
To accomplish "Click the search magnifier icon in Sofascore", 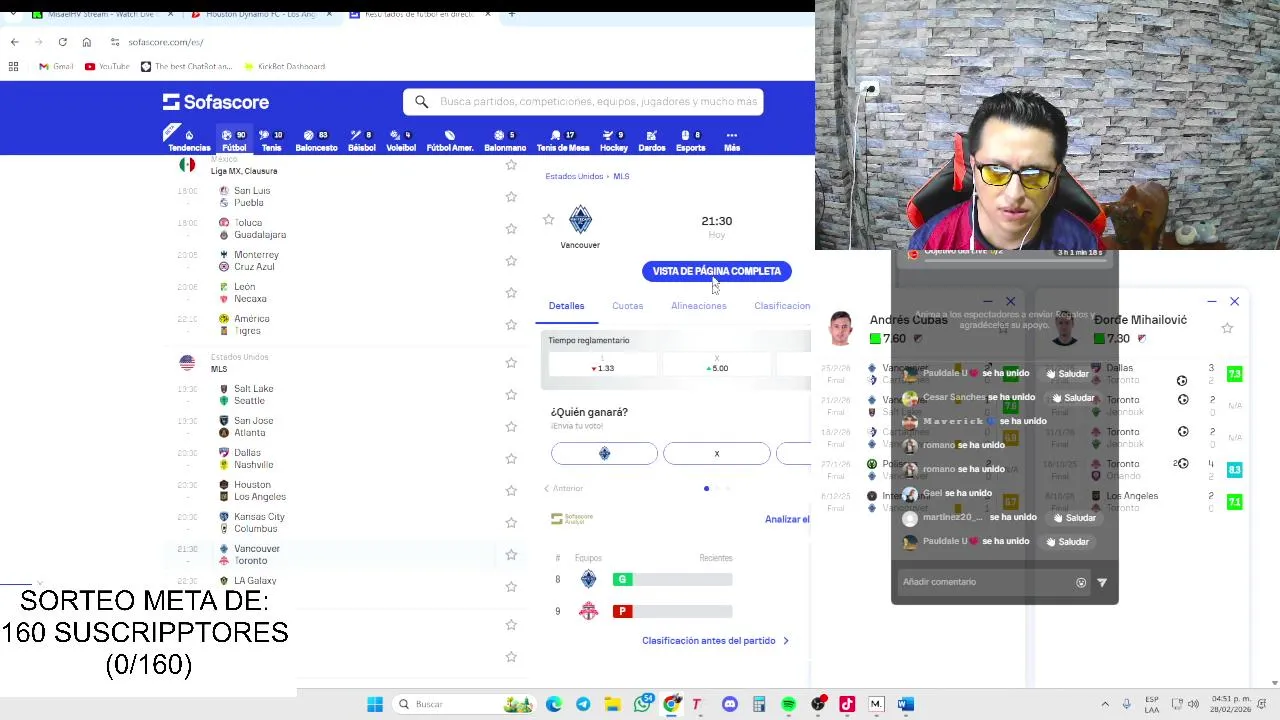I will point(421,101).
